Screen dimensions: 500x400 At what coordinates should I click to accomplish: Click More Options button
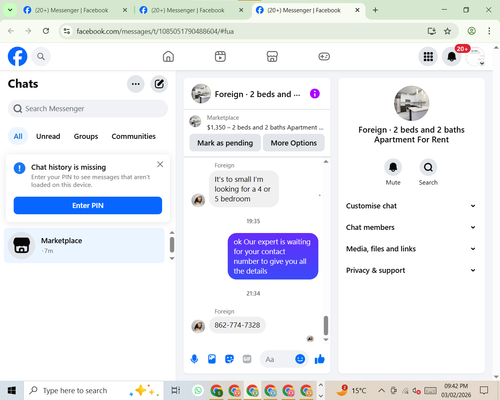[293, 143]
